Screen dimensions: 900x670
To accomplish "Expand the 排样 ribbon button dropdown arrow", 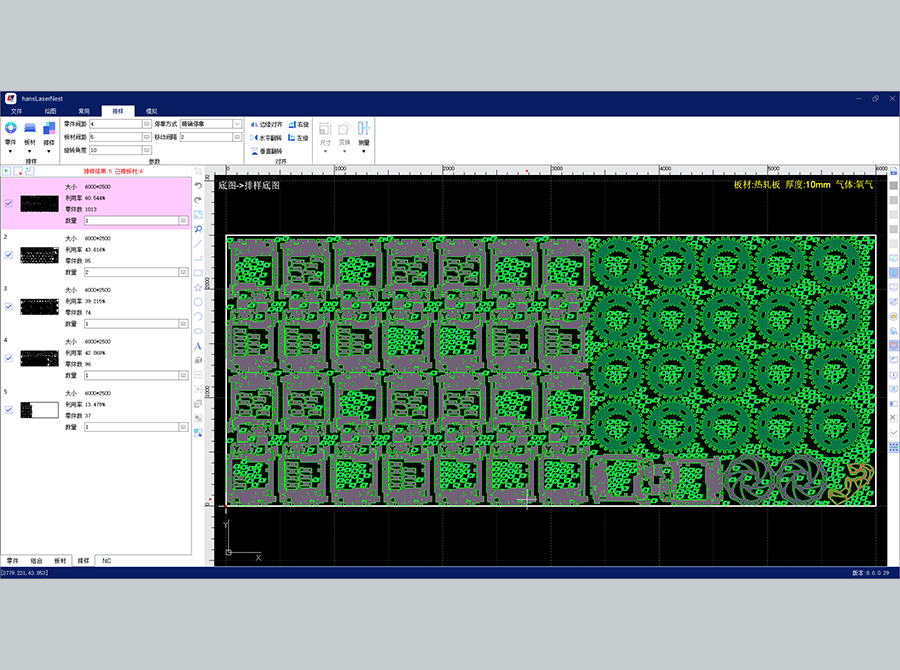I will pos(49,152).
